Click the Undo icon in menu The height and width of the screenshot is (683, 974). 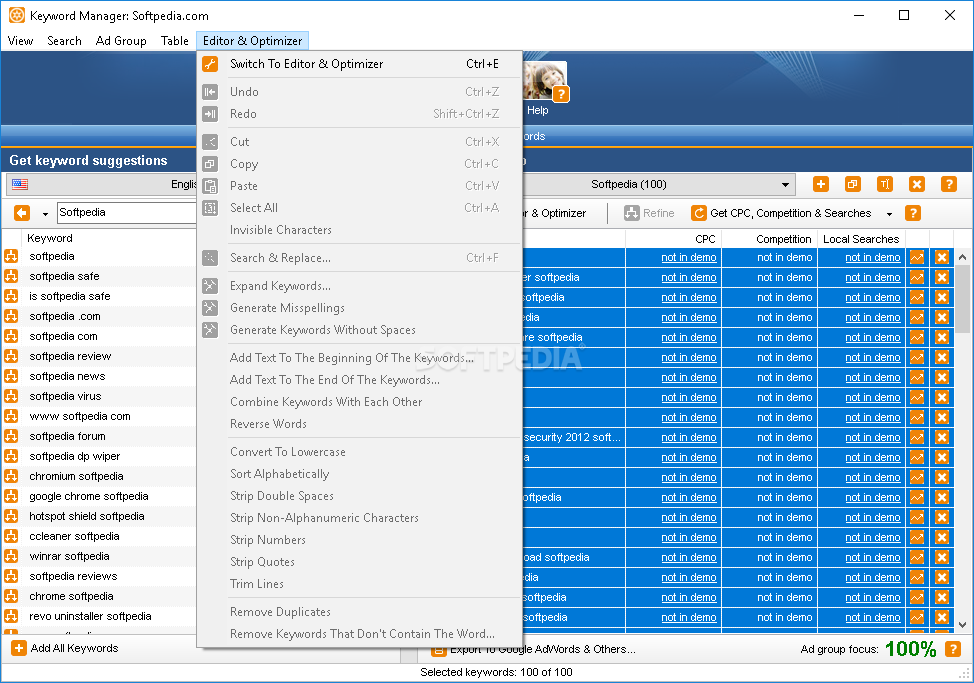(210, 92)
